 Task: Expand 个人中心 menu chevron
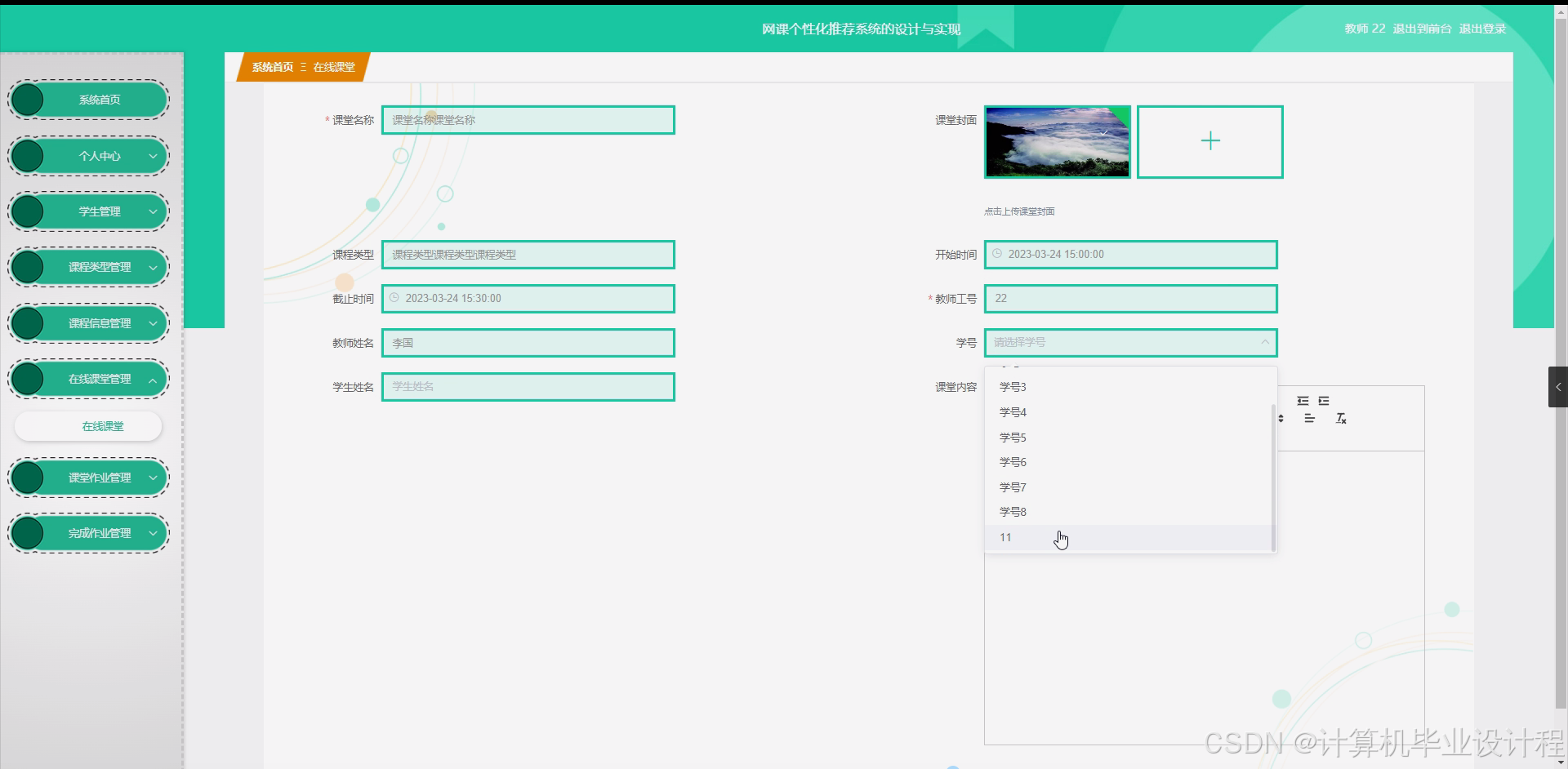tap(153, 156)
